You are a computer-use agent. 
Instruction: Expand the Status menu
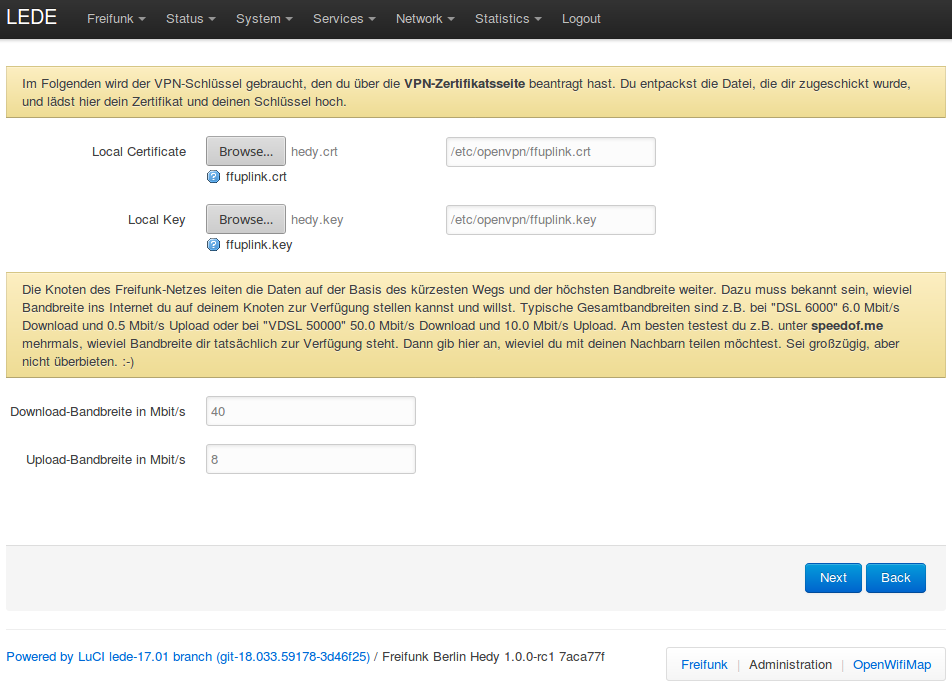click(x=190, y=19)
